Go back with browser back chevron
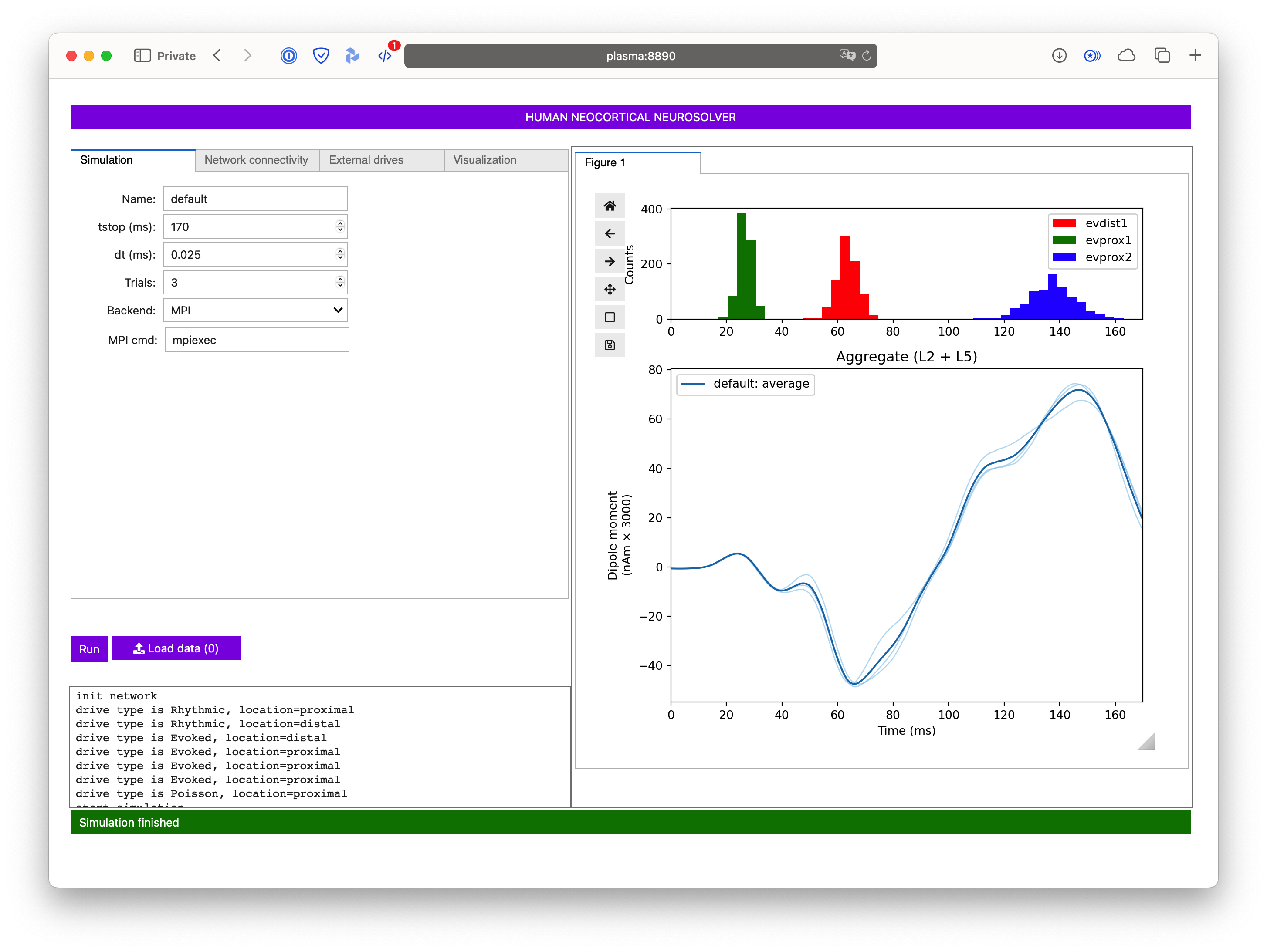 click(217, 56)
